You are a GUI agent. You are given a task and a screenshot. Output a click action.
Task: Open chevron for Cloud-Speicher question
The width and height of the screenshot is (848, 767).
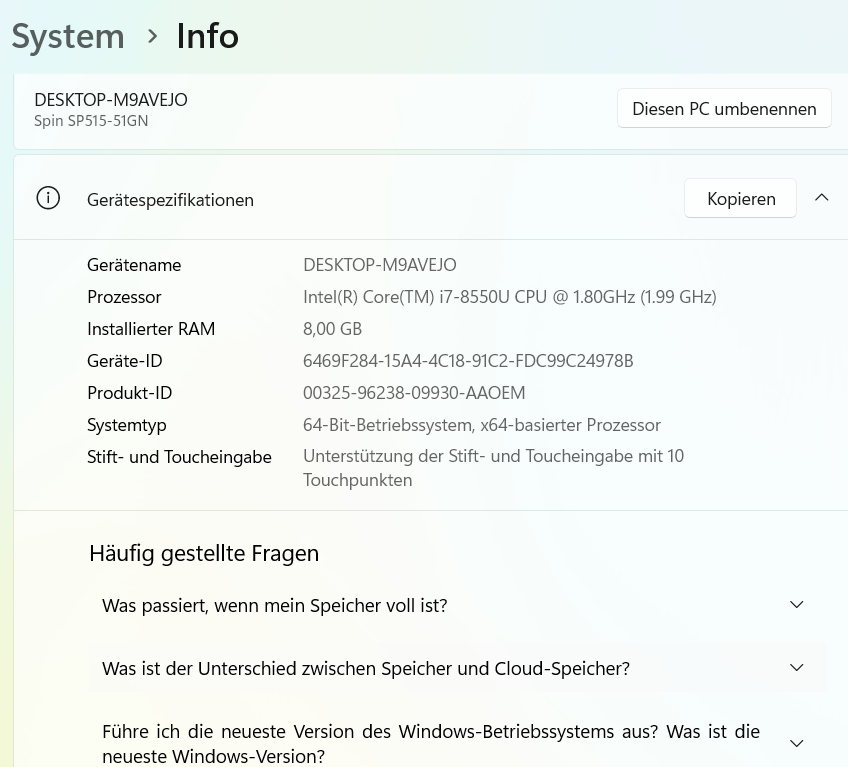(797, 667)
